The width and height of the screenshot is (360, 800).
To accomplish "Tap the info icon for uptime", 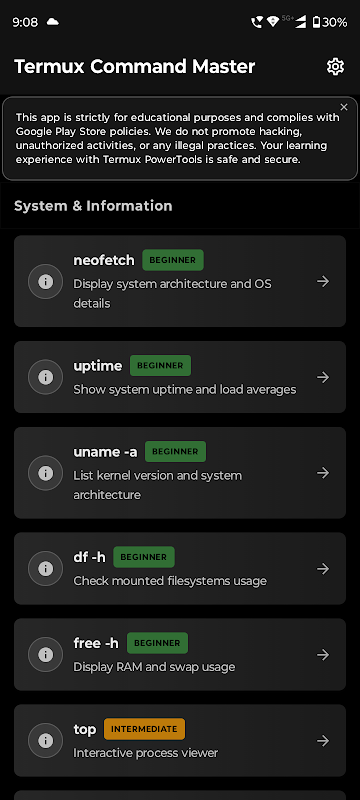I will [x=46, y=377].
